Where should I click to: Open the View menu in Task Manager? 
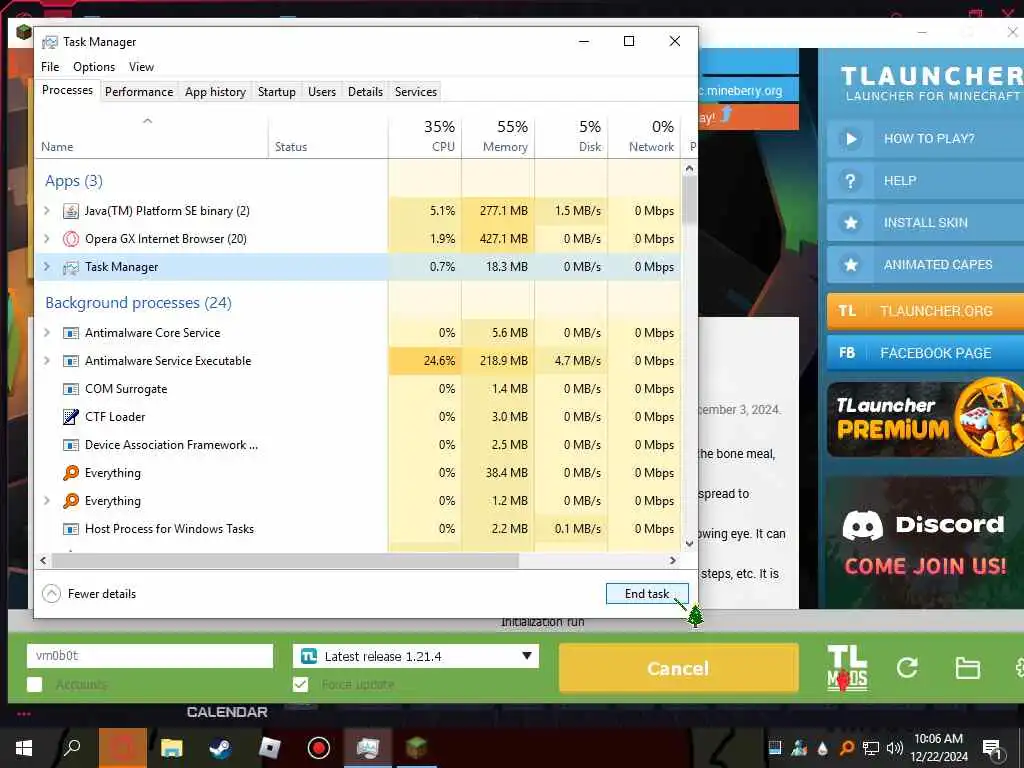coord(141,67)
